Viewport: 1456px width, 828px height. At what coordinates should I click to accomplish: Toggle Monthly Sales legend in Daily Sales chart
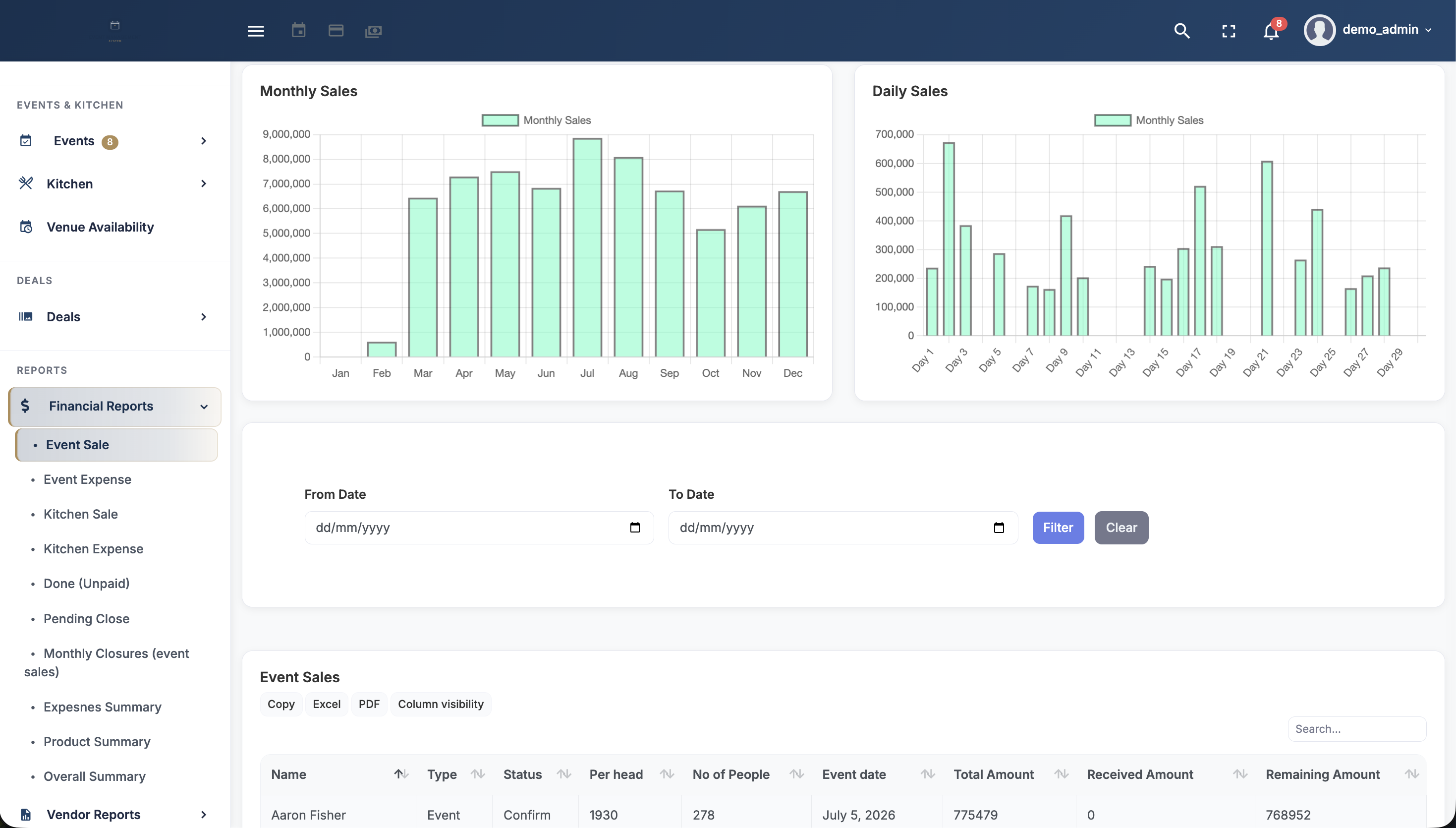coord(1149,120)
